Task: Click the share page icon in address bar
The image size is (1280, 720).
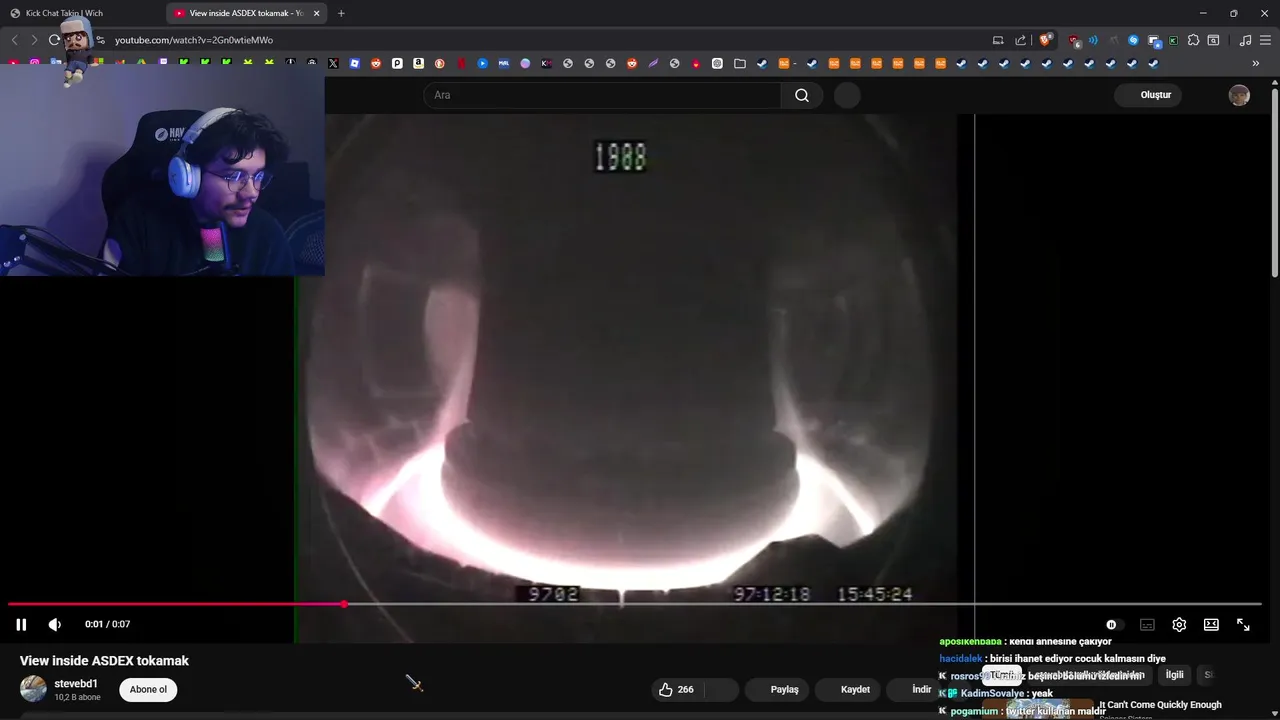Action: coord(1020,40)
